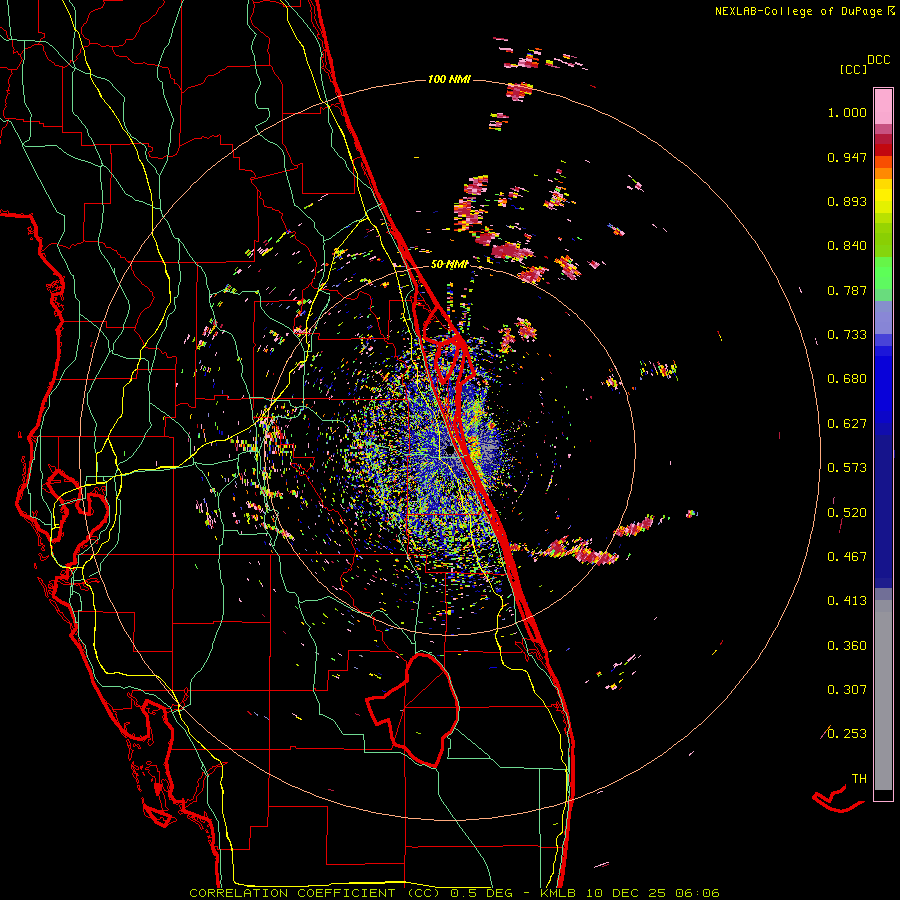Click the KMLB station identifier
This screenshot has height=900, width=900.
[560, 893]
